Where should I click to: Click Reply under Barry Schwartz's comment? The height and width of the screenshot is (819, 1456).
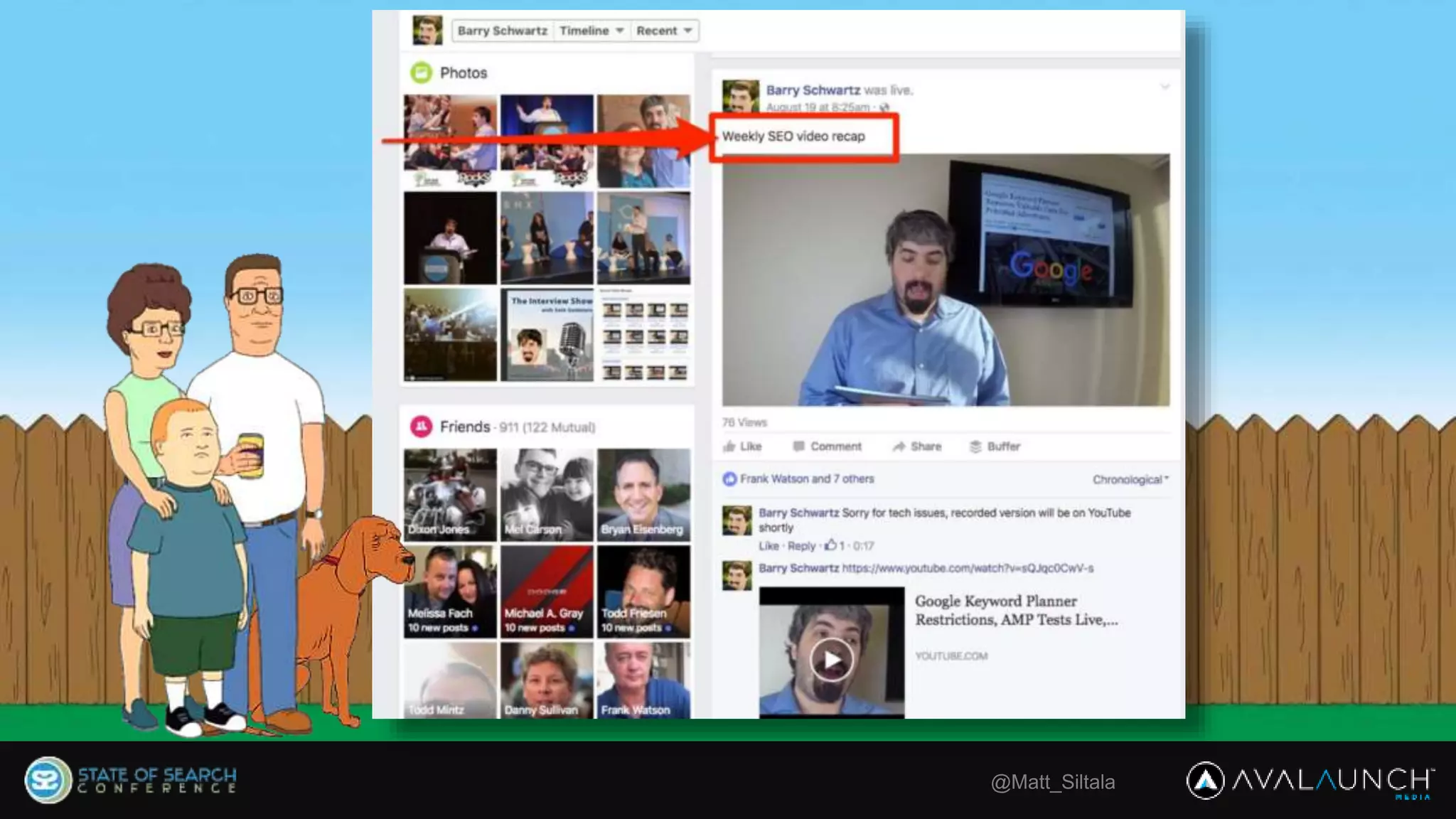[801, 546]
